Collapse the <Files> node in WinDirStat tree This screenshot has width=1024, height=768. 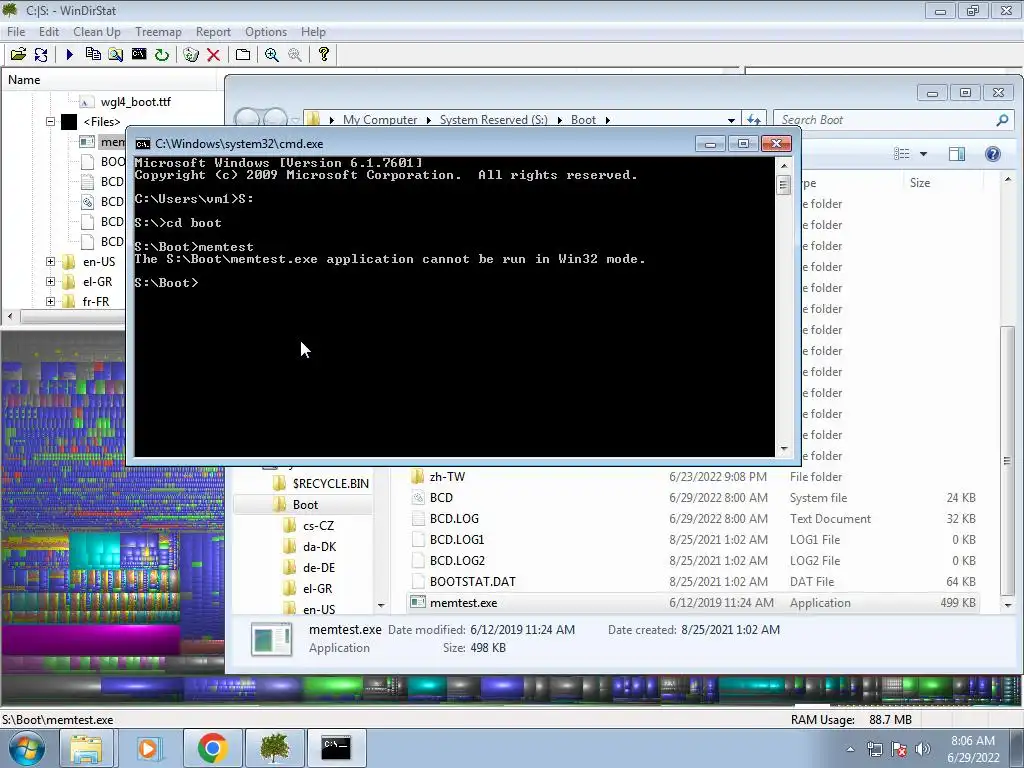[50, 121]
